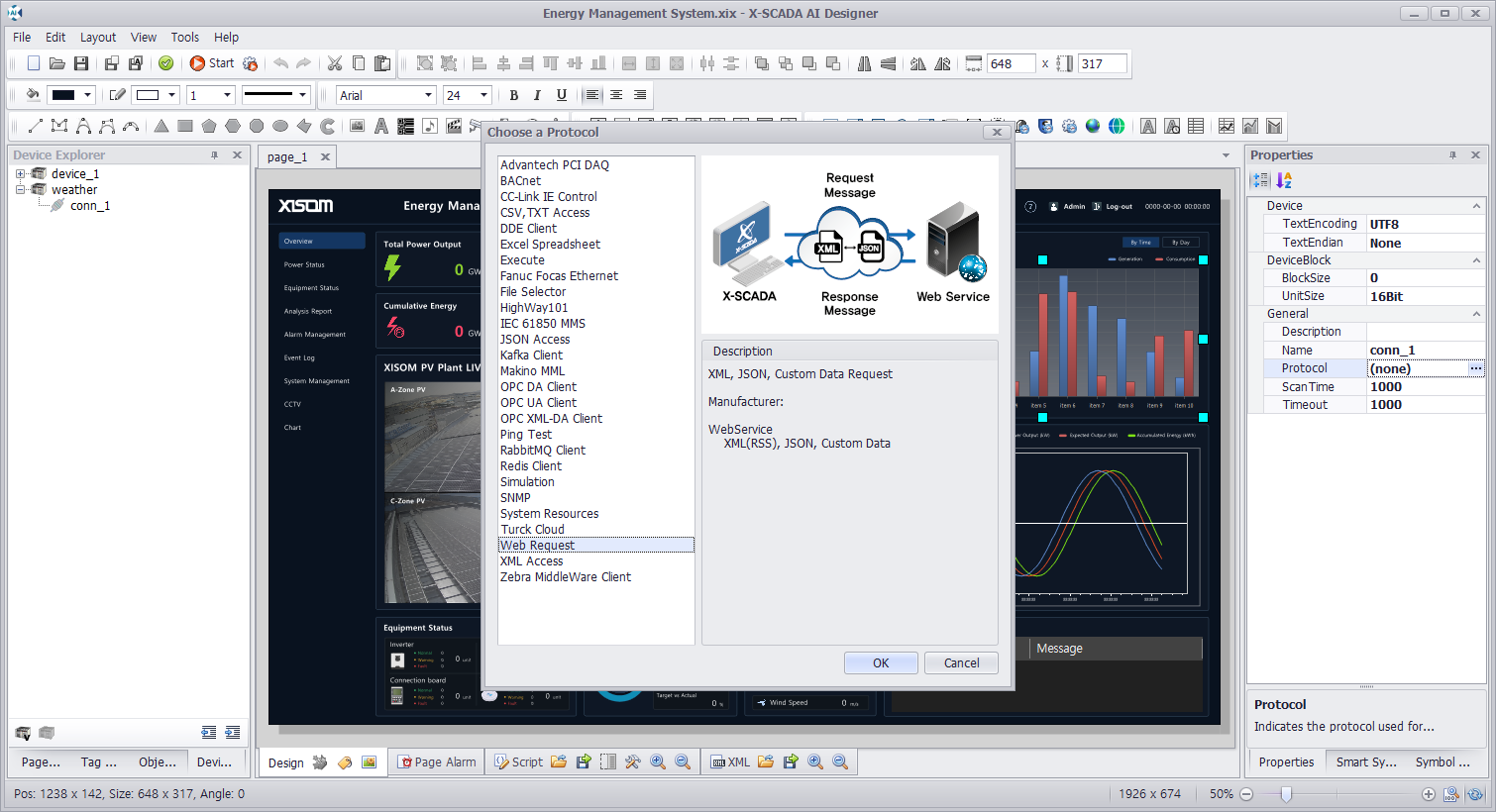Toggle Bold text formatting

(x=513, y=95)
